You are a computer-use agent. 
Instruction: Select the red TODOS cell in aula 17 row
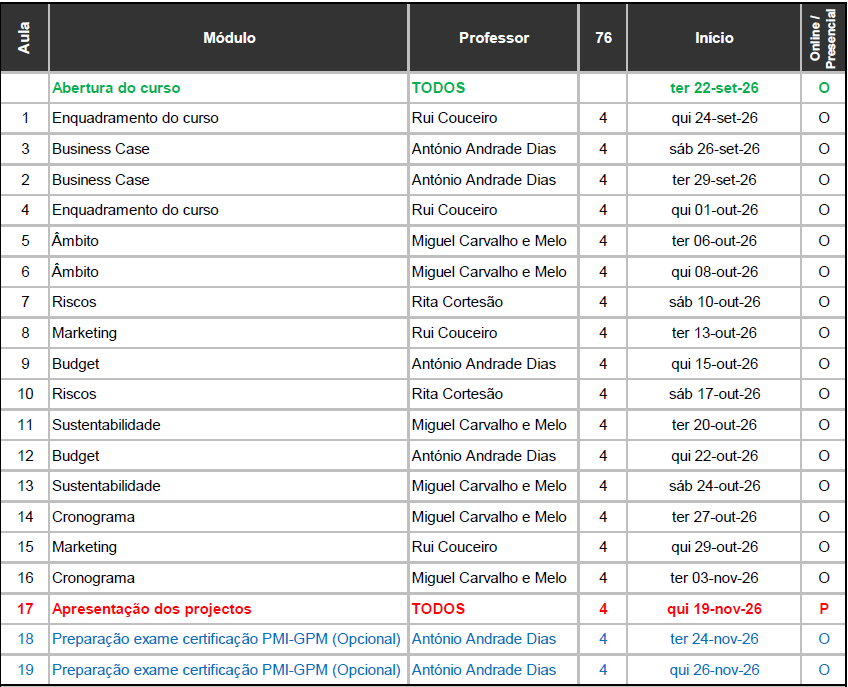[x=438, y=609]
